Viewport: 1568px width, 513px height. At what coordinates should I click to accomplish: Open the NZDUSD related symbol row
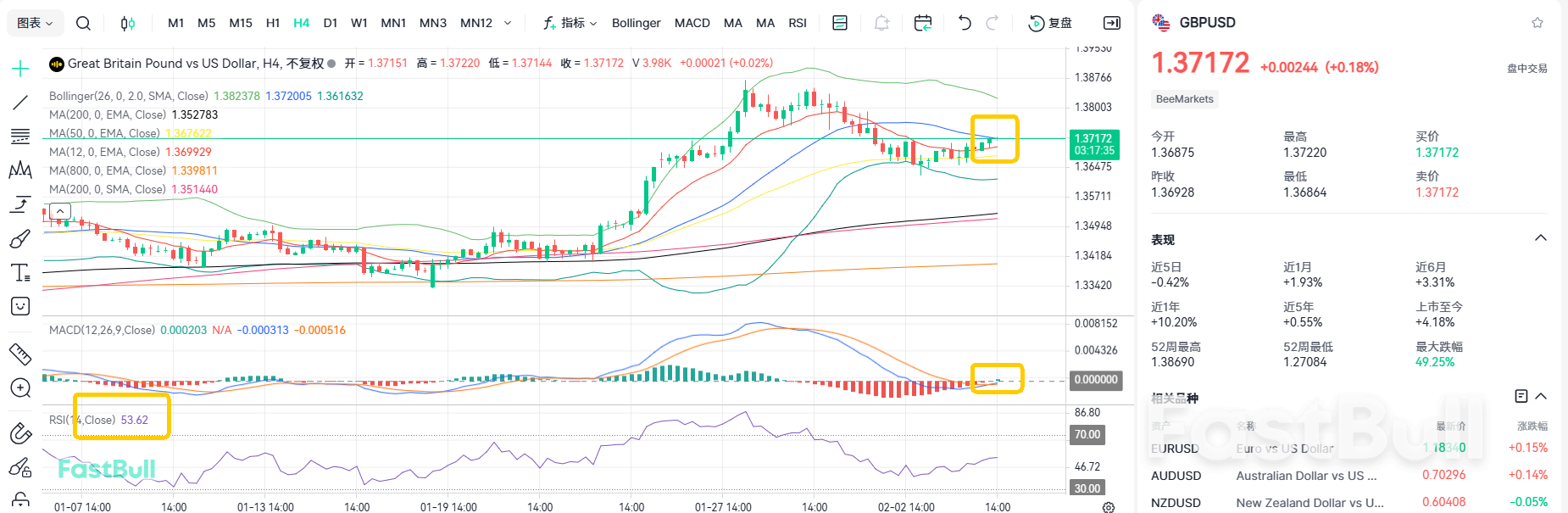(1349, 502)
